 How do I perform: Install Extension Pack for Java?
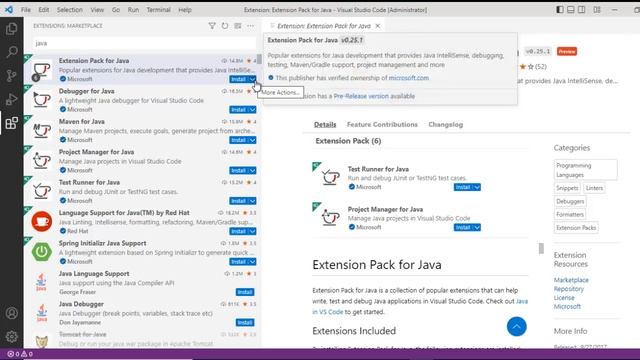(239, 79)
